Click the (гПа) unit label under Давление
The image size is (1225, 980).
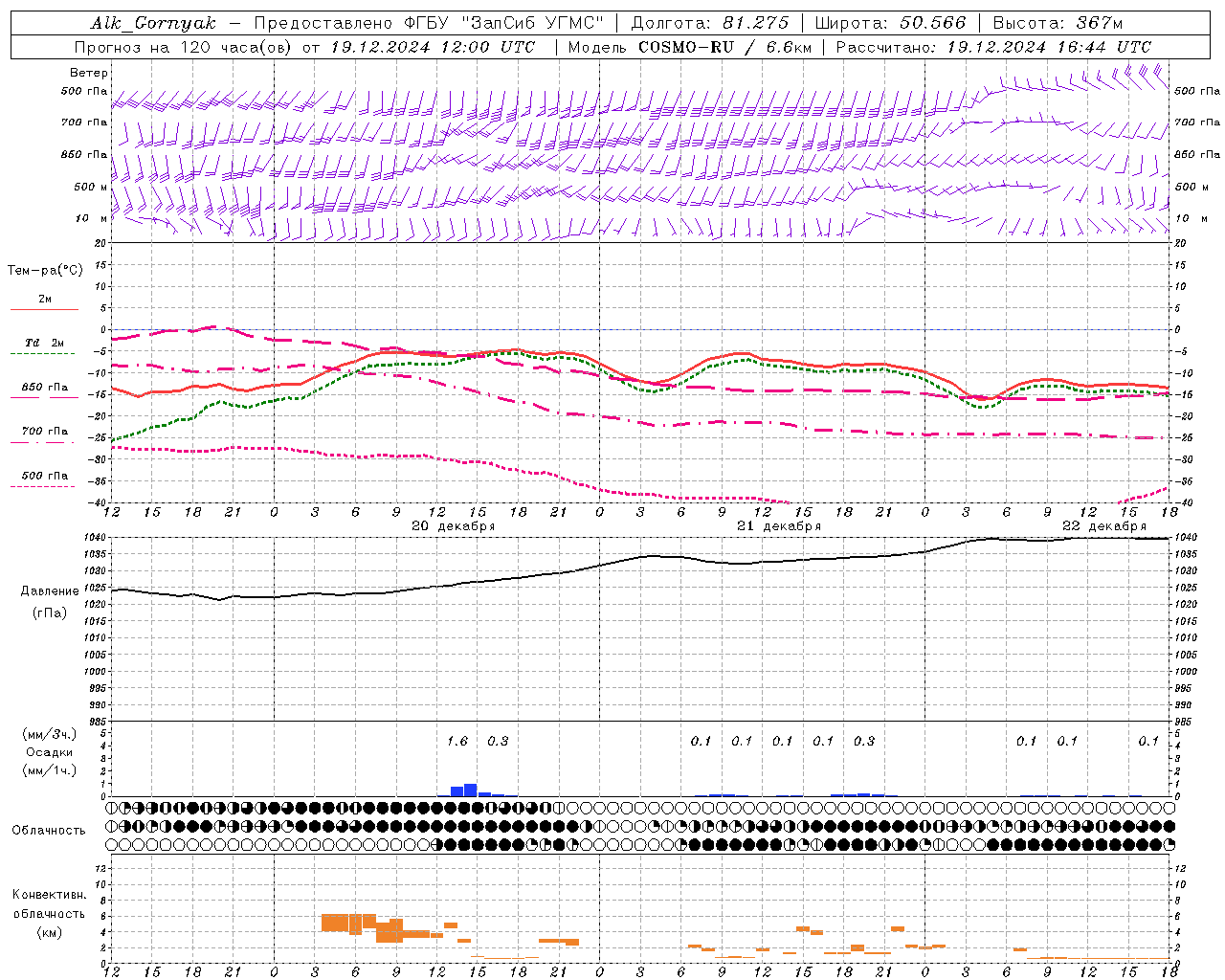coord(50,613)
